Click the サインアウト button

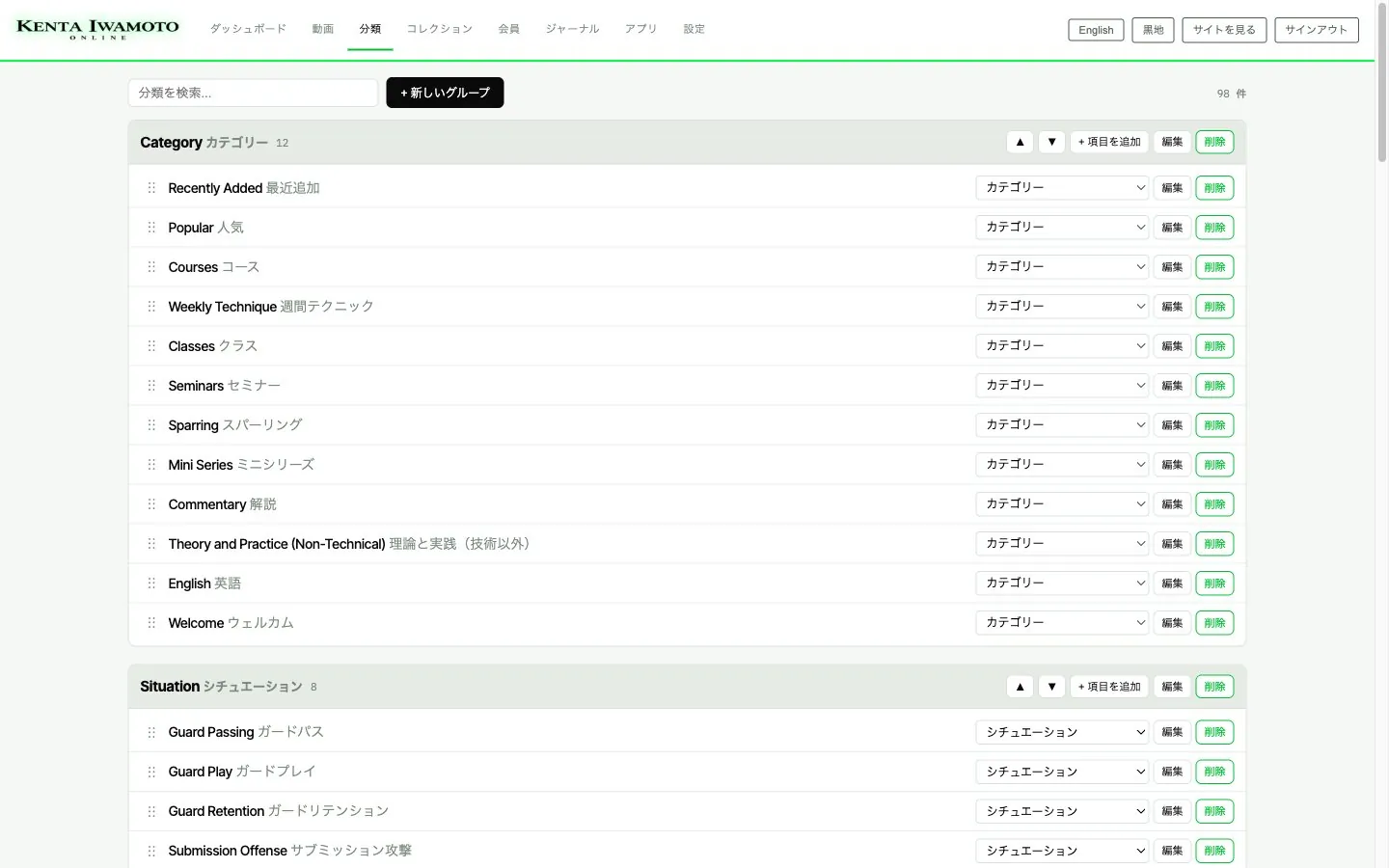tap(1317, 30)
